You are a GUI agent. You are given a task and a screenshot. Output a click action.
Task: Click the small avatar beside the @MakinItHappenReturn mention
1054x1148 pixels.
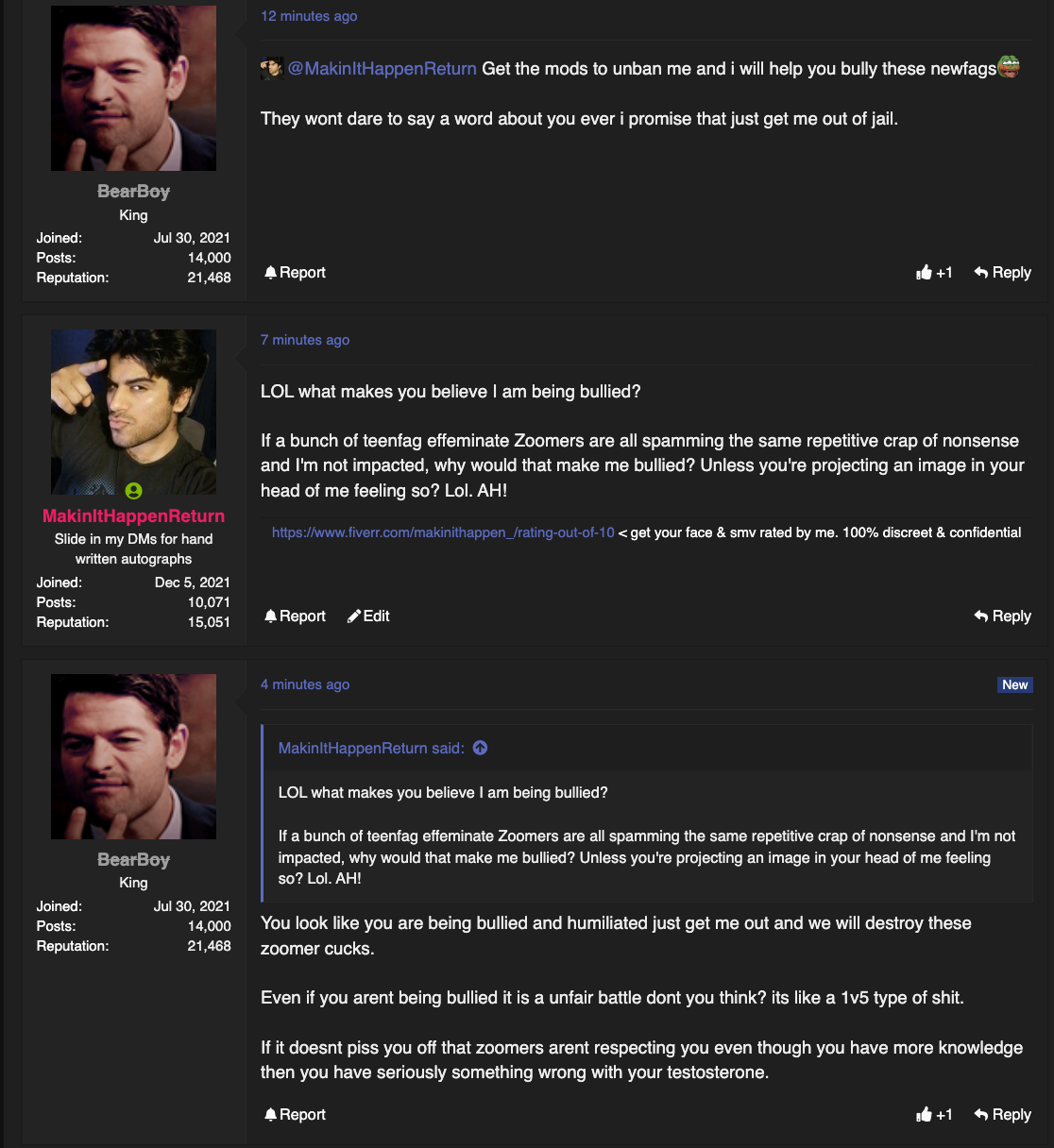[x=272, y=68]
